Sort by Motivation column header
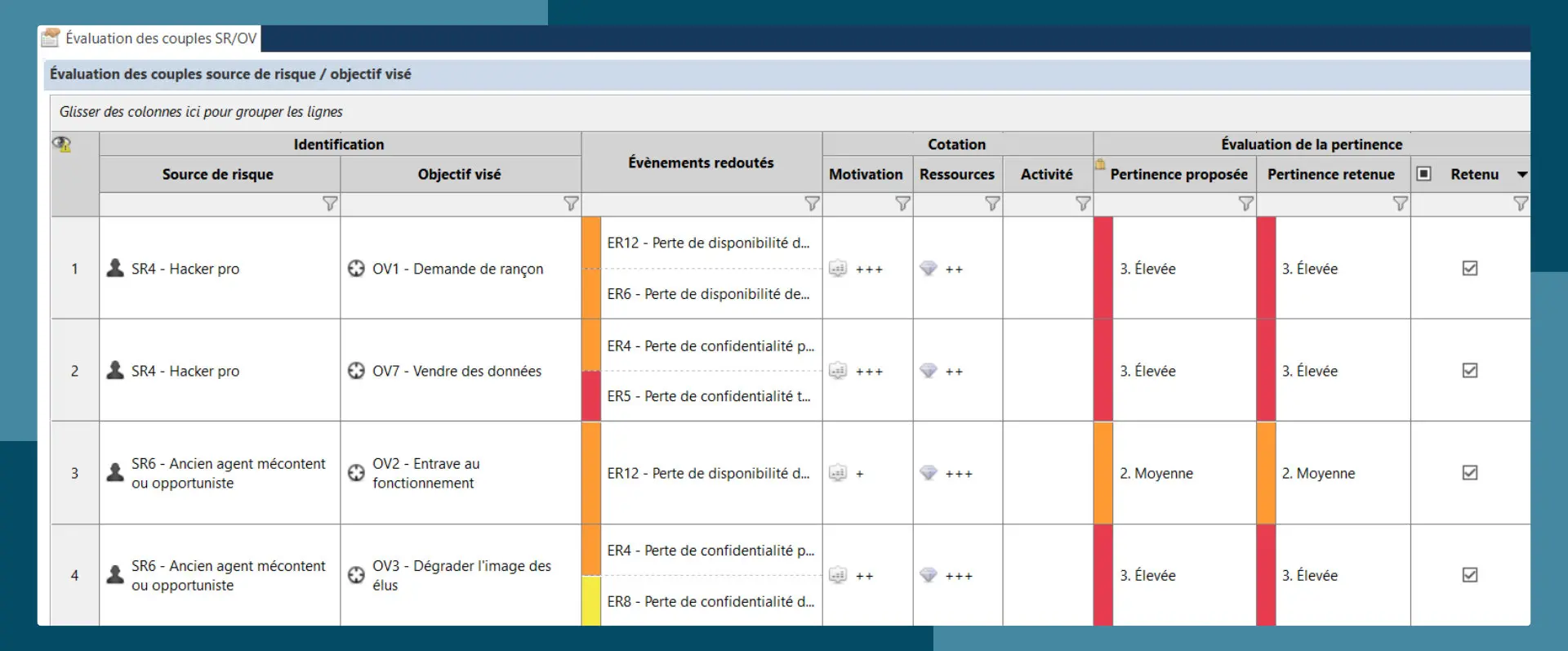 click(x=866, y=174)
